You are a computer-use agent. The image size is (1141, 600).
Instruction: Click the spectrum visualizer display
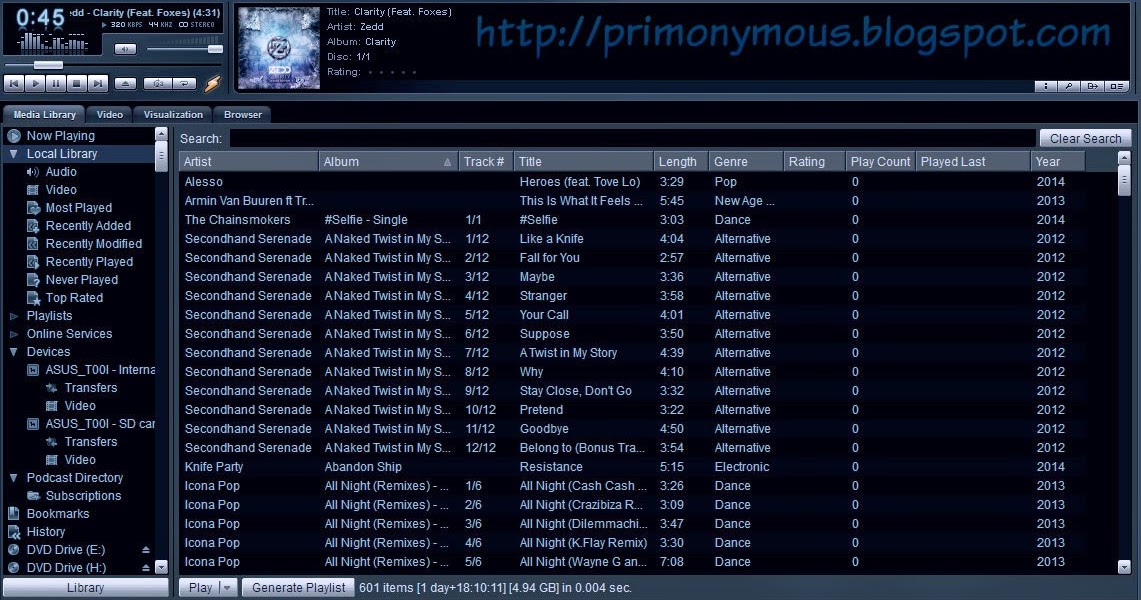pos(52,43)
